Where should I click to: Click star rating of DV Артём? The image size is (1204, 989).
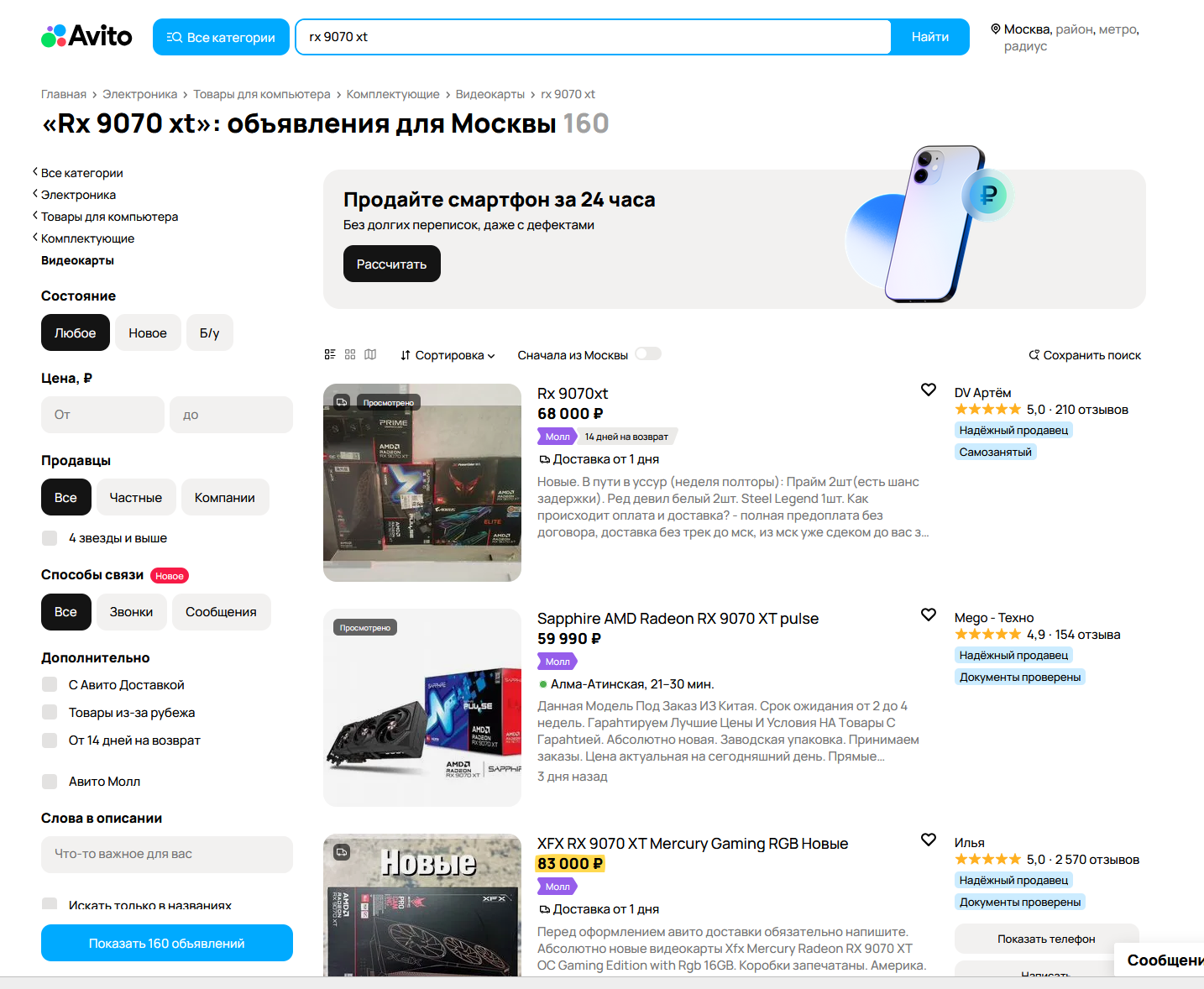coord(987,410)
